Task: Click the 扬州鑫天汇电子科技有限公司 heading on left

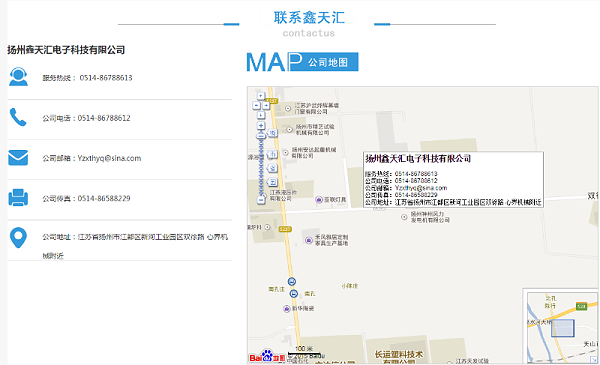Action: (66, 50)
